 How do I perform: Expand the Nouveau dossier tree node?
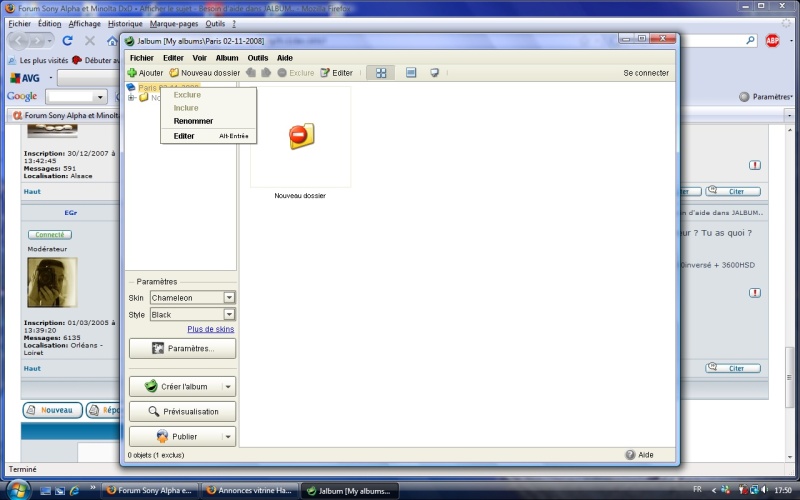[x=131, y=98]
